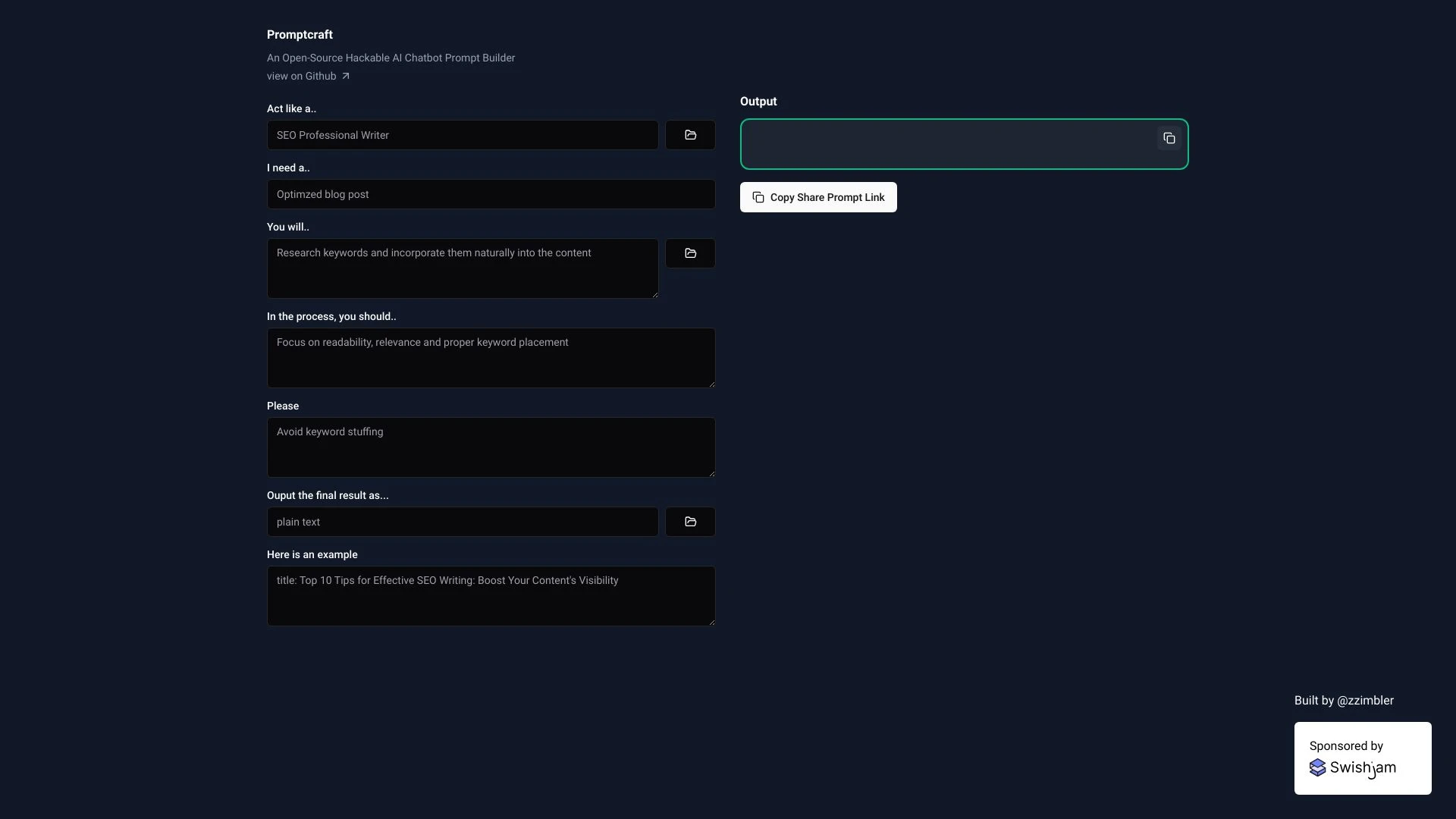The width and height of the screenshot is (1456, 819).
Task: Click the Github external link icon
Action: 345,76
